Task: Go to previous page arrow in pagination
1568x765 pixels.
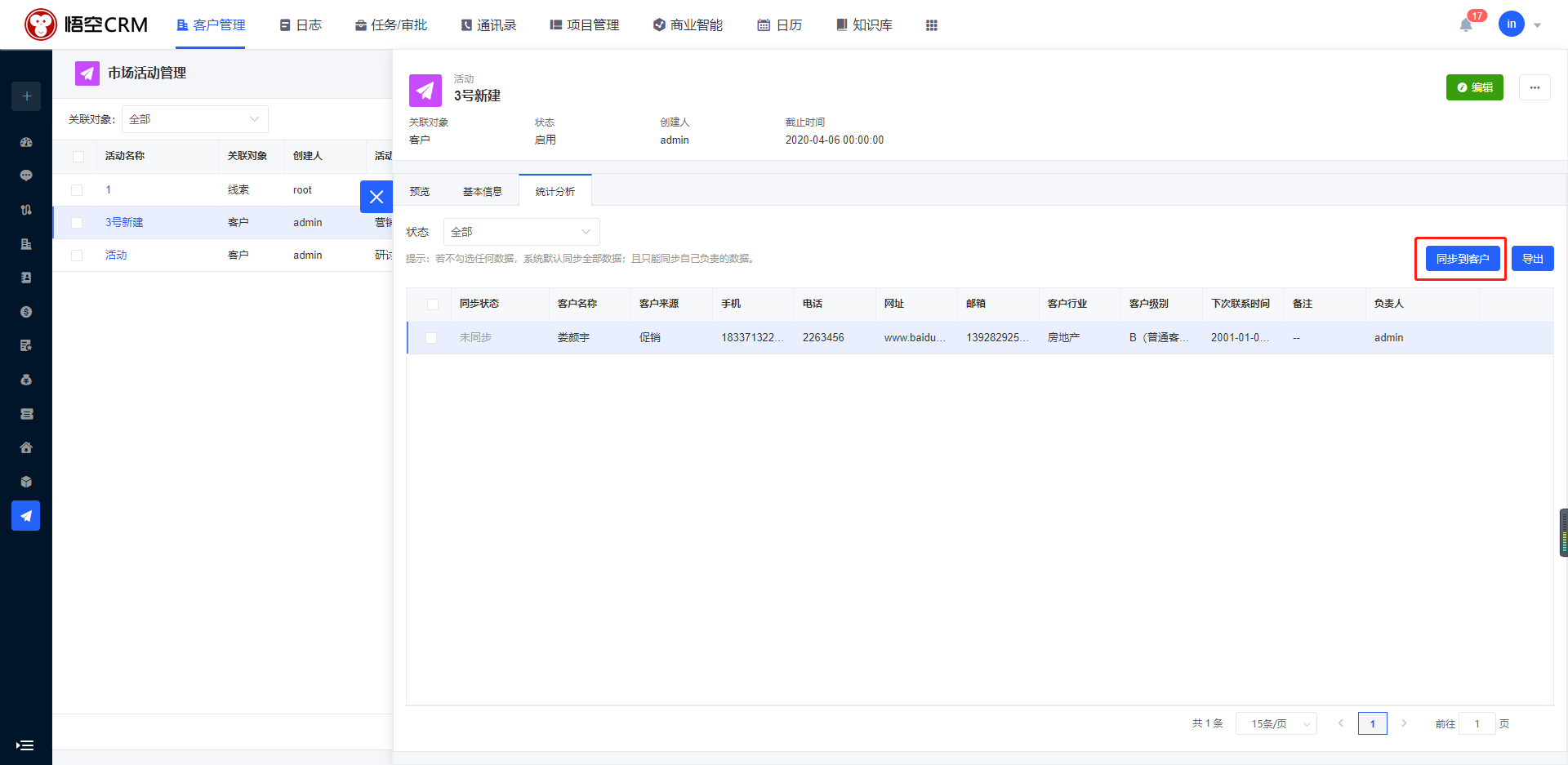Action: [1340, 723]
